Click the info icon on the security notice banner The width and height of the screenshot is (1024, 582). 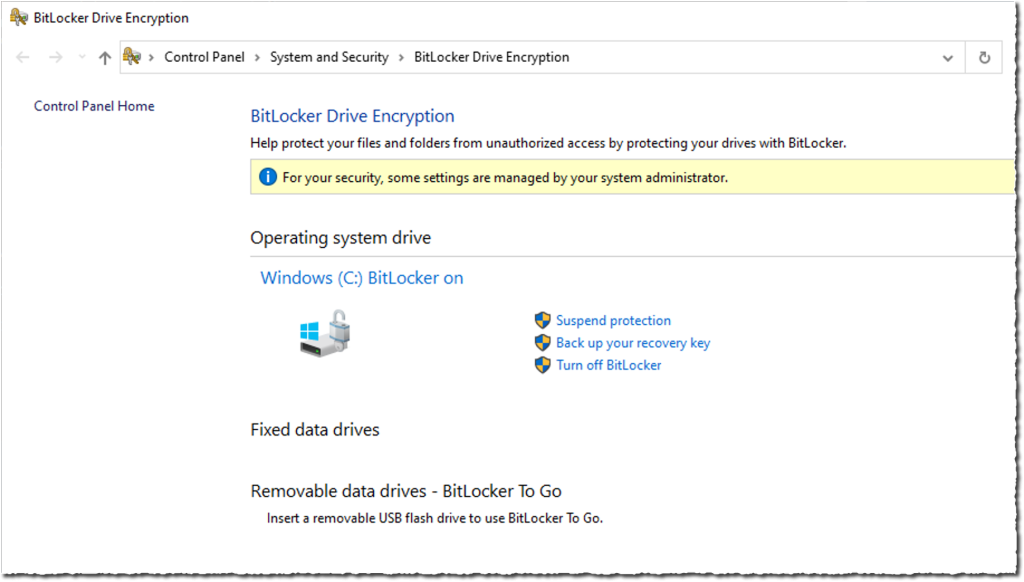pos(267,176)
